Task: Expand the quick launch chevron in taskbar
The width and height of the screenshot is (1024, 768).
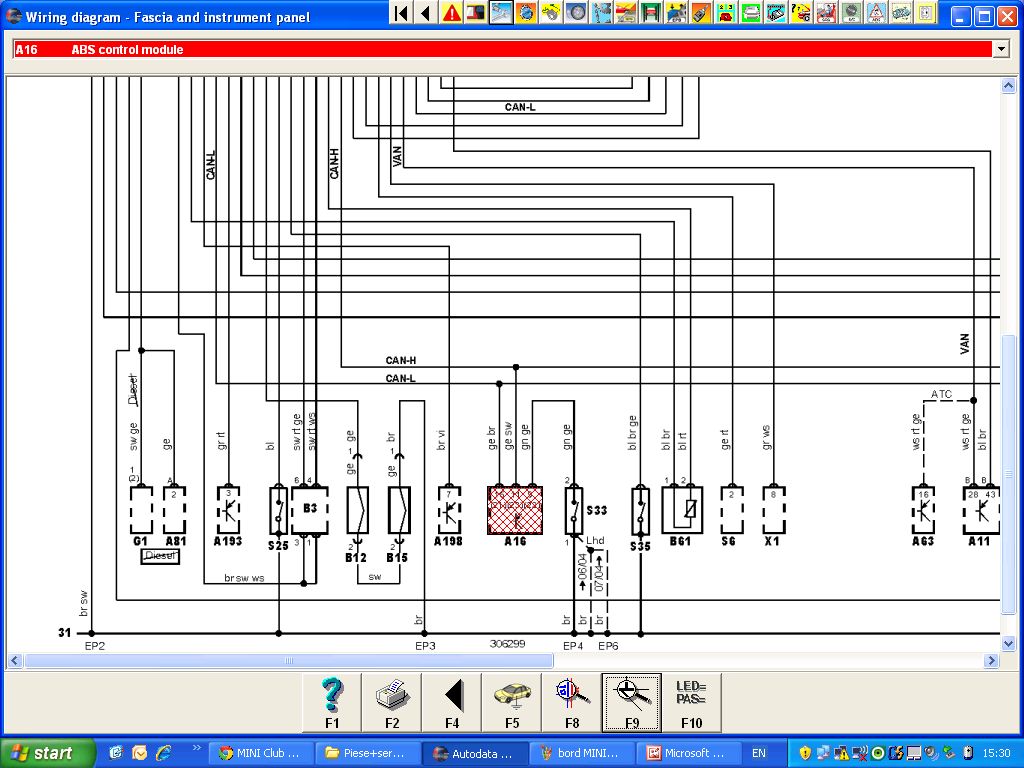Action: 196,748
